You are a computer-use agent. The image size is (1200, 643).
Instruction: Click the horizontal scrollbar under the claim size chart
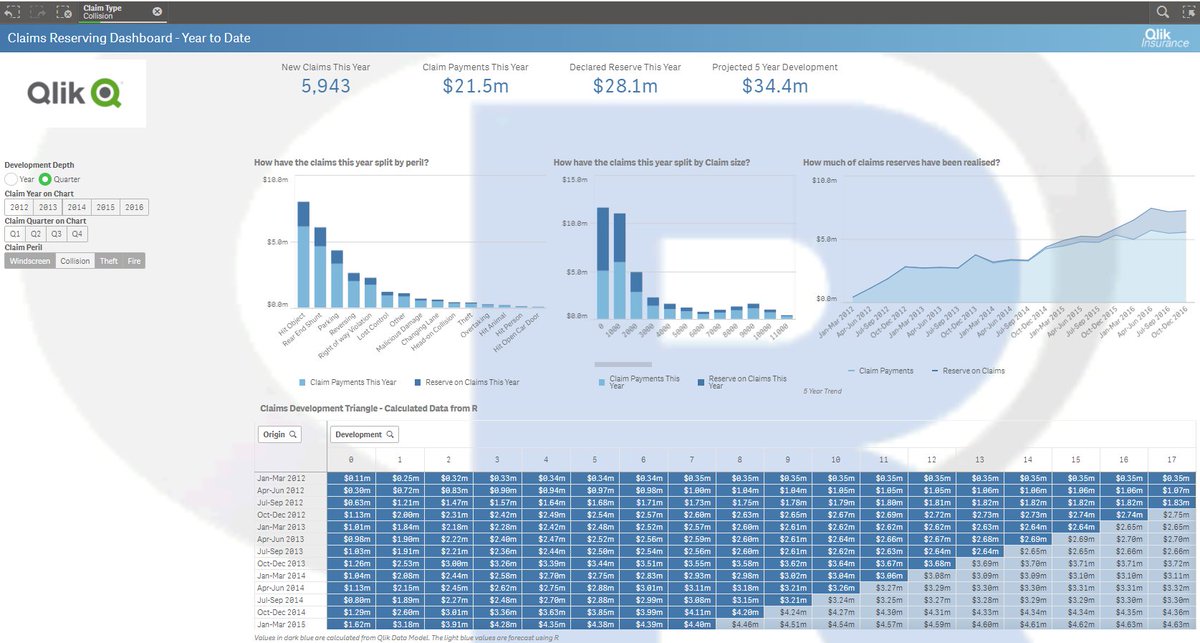click(623, 364)
